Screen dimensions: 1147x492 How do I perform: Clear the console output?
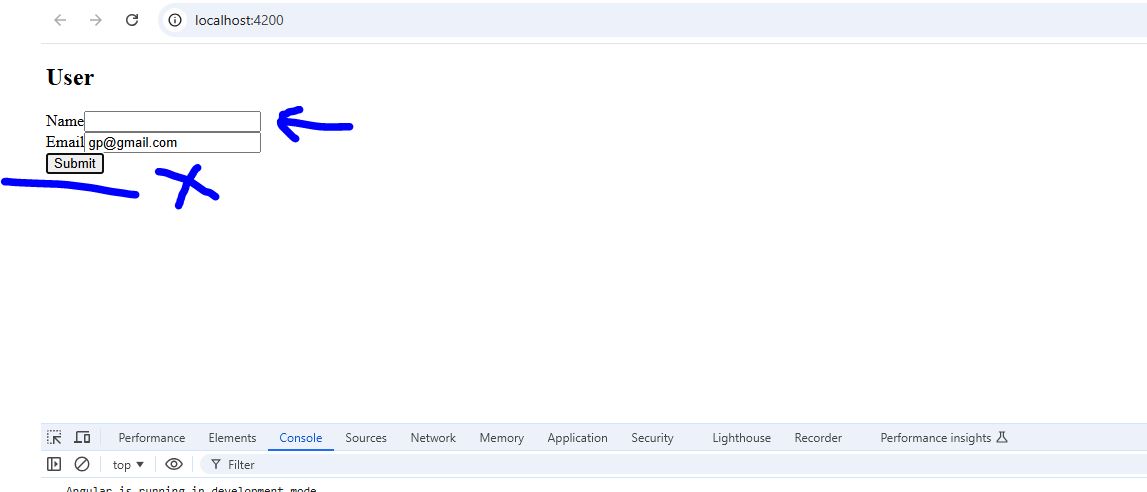coord(82,464)
